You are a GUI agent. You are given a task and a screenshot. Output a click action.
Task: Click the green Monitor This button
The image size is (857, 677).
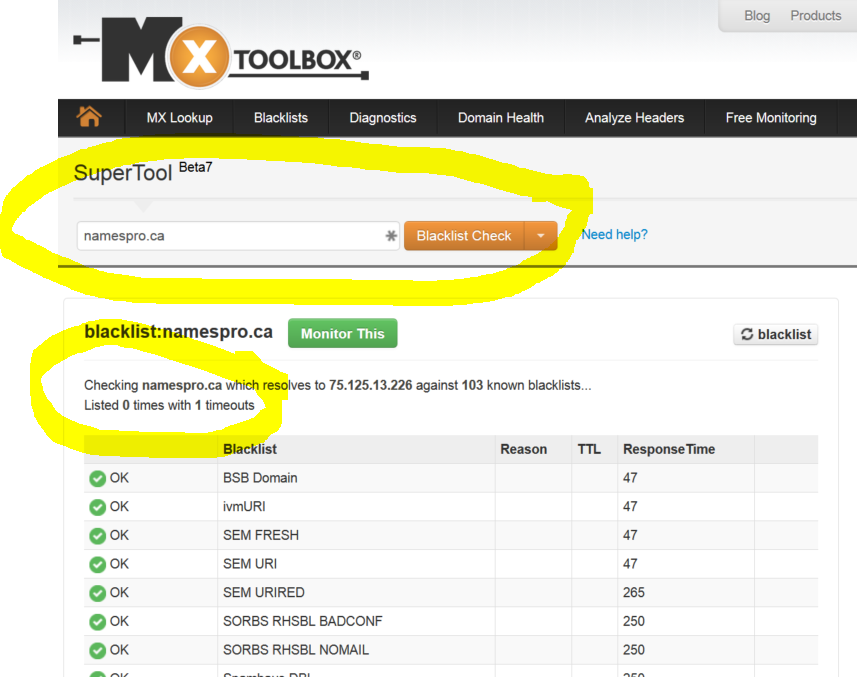pyautogui.click(x=343, y=333)
